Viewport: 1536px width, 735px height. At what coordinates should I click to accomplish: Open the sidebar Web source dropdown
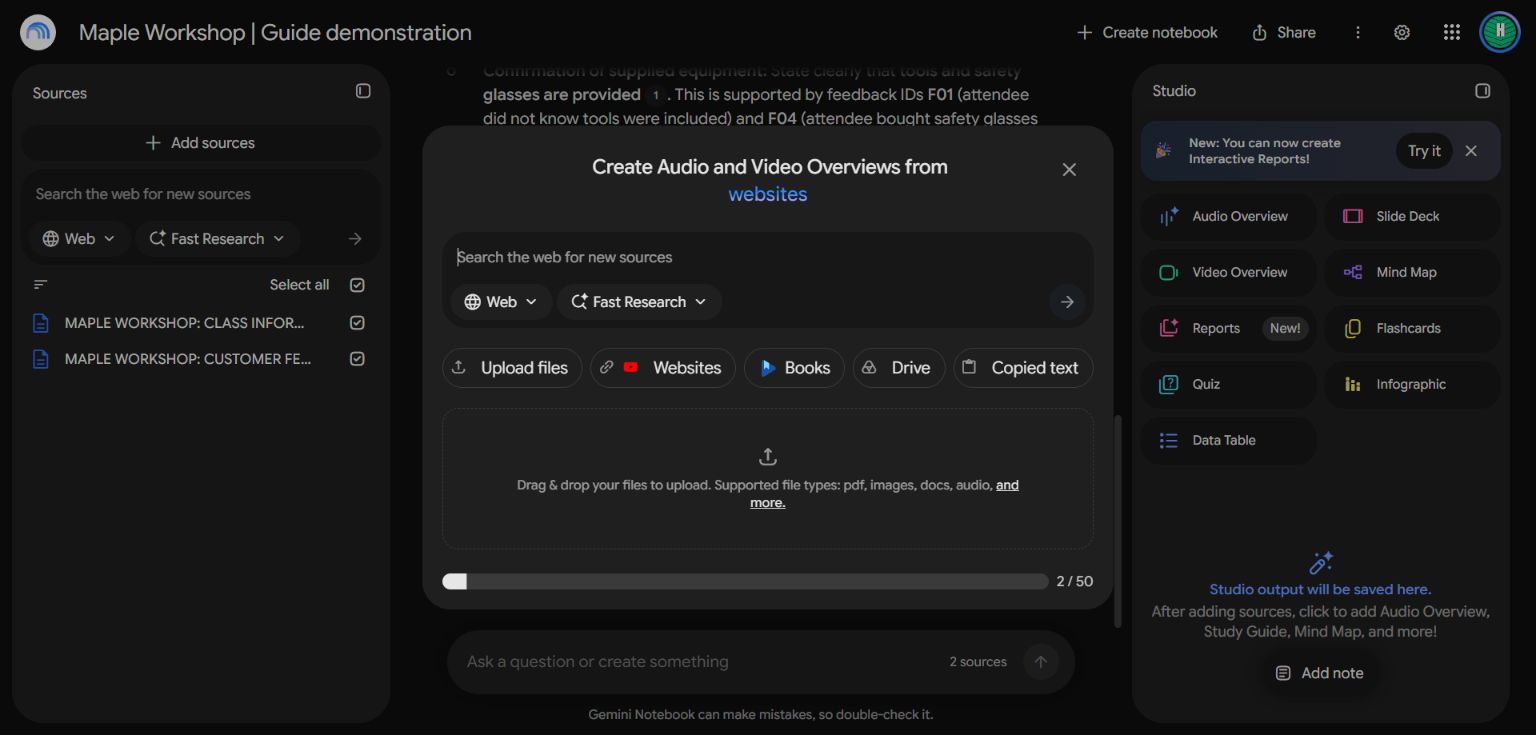[x=79, y=239]
